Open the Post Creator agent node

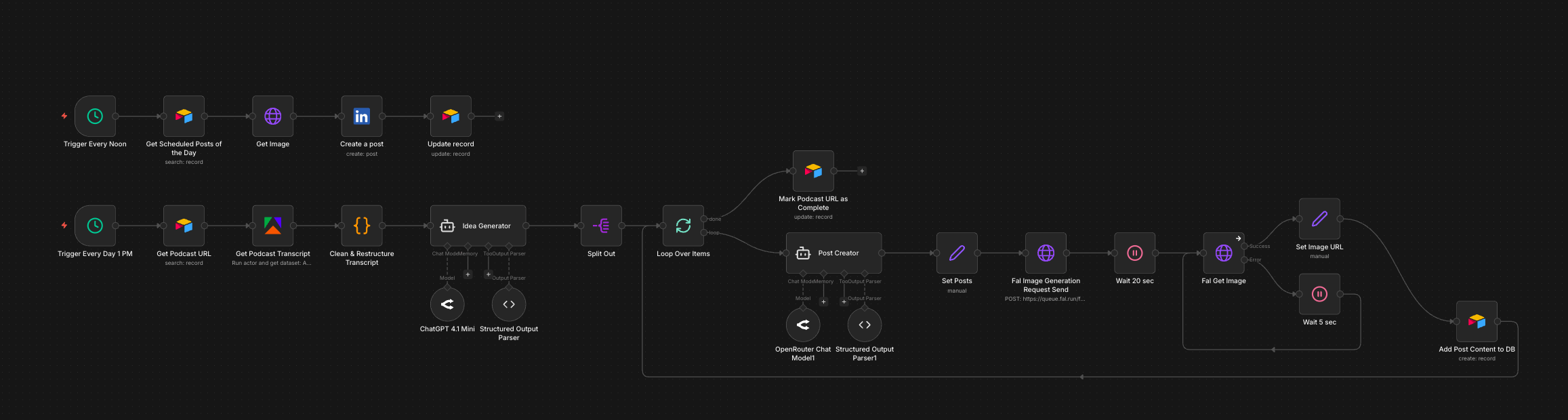coord(833,253)
